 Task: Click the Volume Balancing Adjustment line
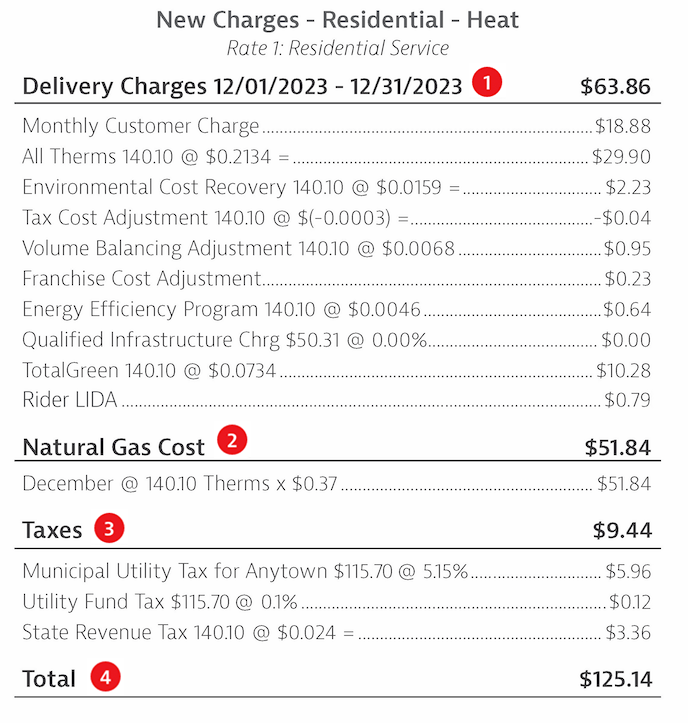(337, 248)
